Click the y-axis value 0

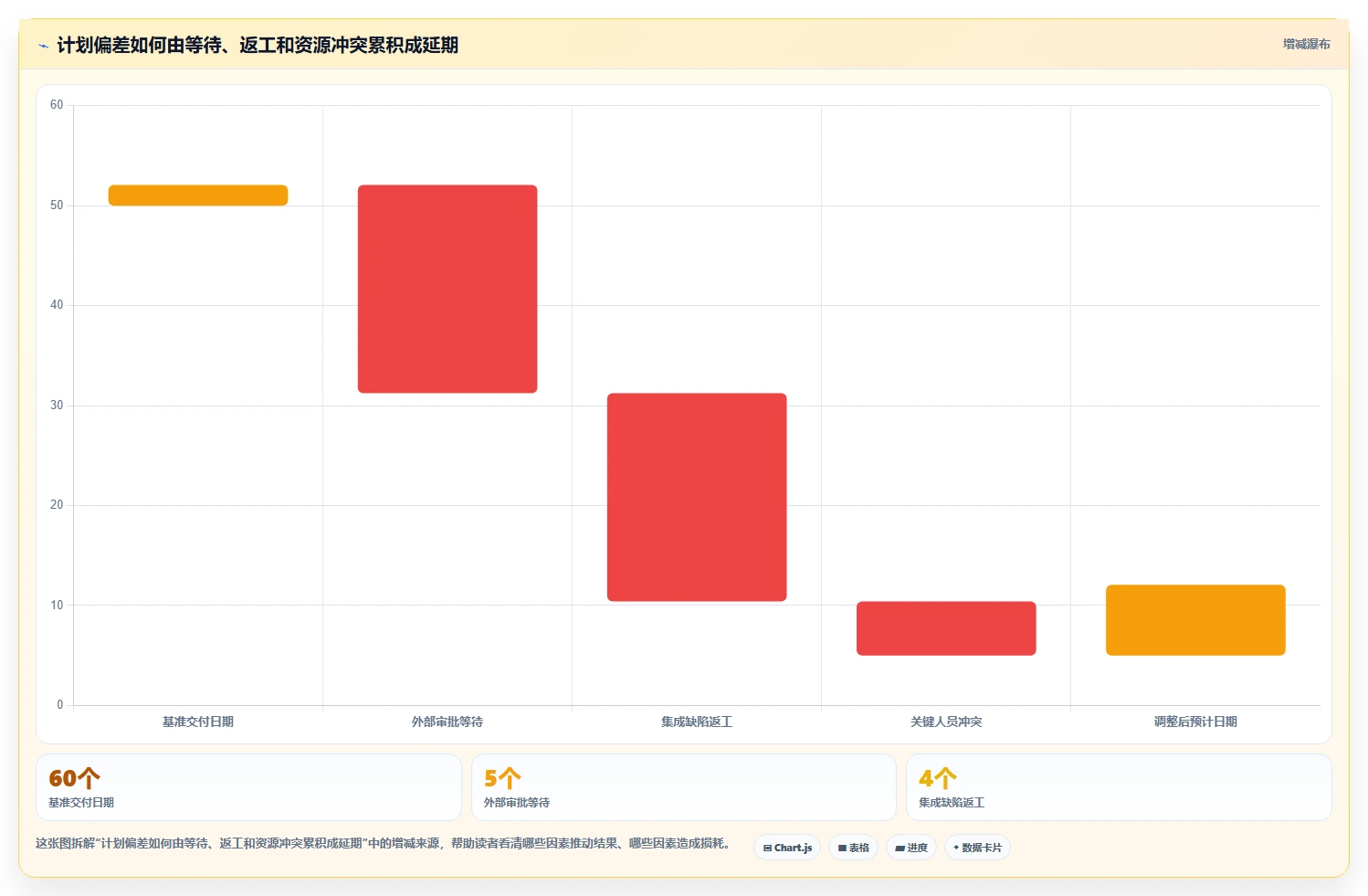pyautogui.click(x=60, y=705)
